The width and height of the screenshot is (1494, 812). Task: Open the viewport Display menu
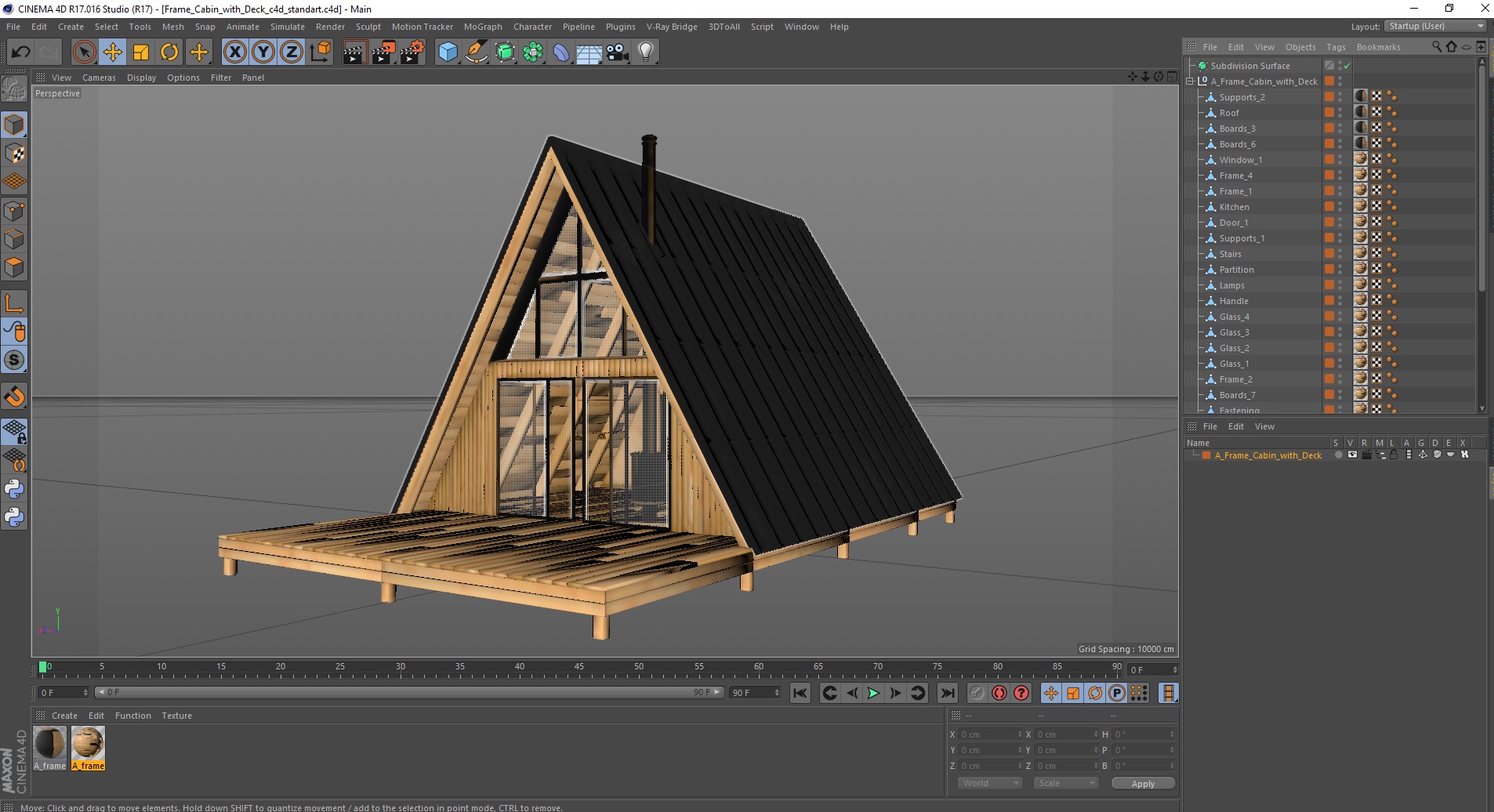coord(141,78)
